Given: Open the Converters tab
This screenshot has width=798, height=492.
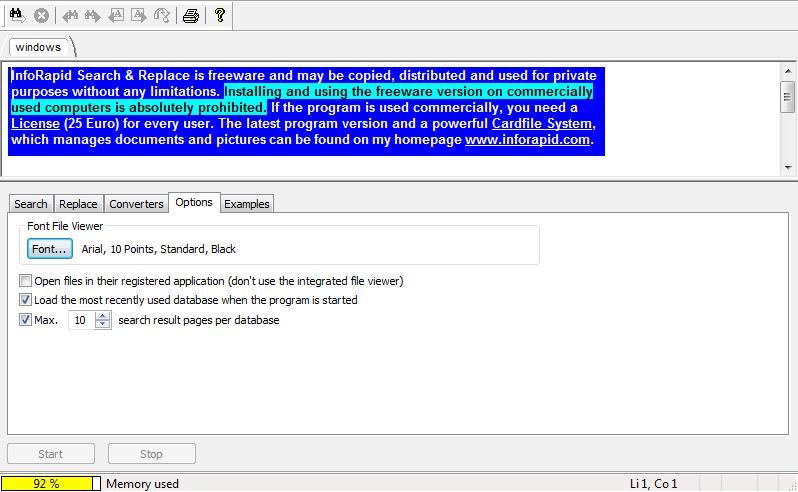Looking at the screenshot, I should click(136, 204).
